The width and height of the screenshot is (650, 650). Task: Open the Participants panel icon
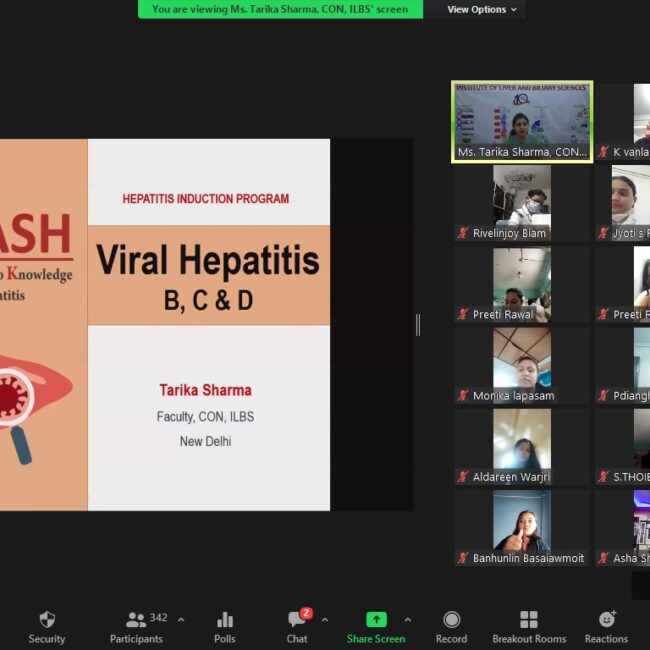coord(136,620)
